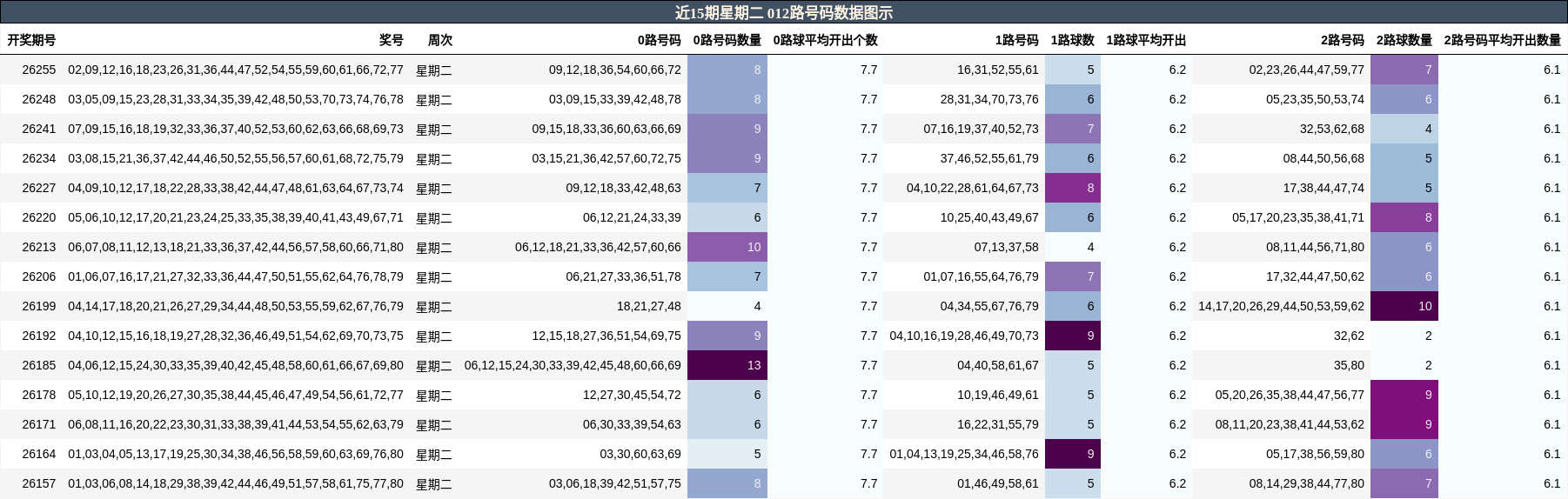The width and height of the screenshot is (1568, 499).
Task: Select issue number 26171
Action: [38, 424]
